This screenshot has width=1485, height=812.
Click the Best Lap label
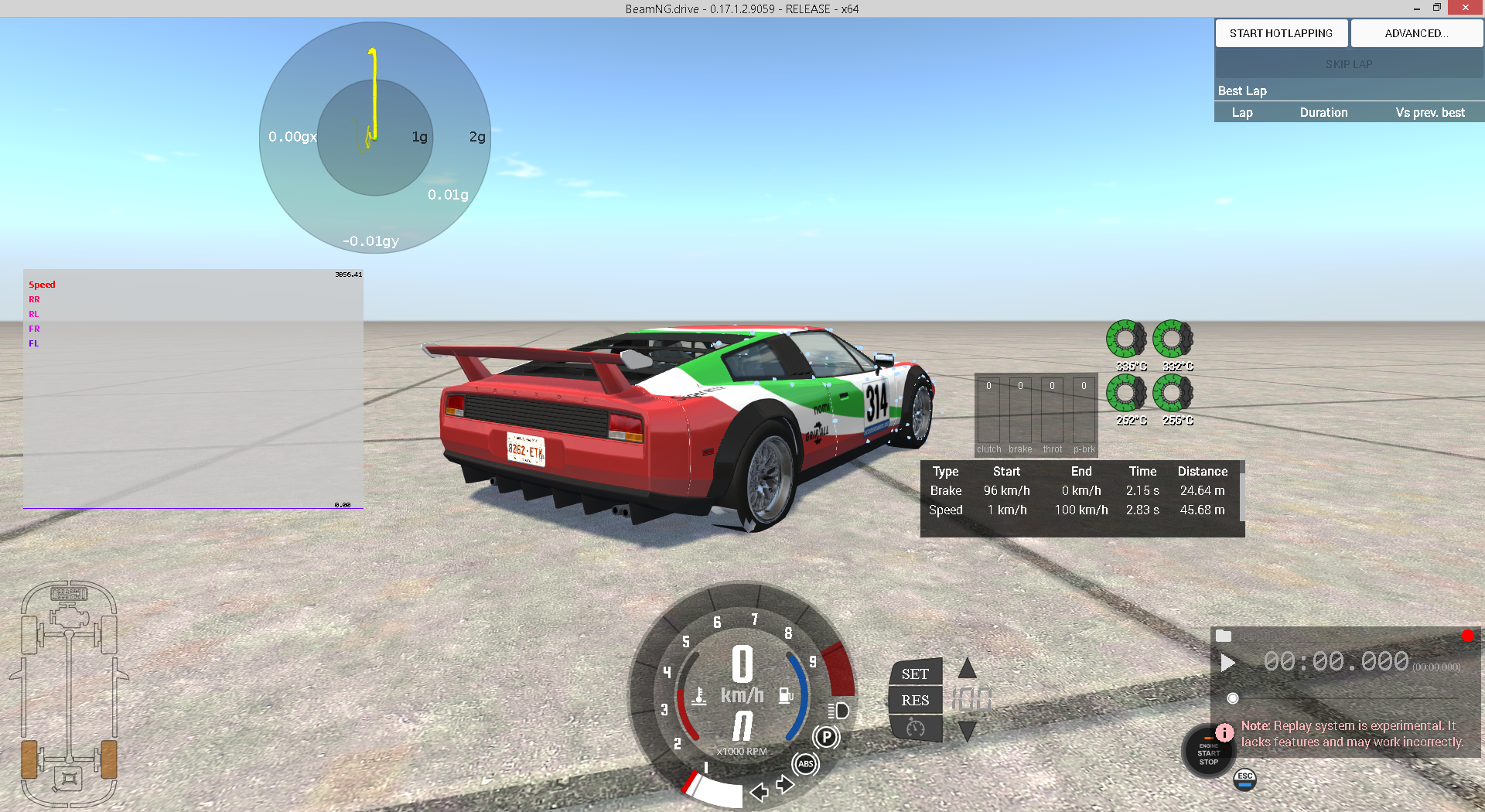pos(1242,91)
